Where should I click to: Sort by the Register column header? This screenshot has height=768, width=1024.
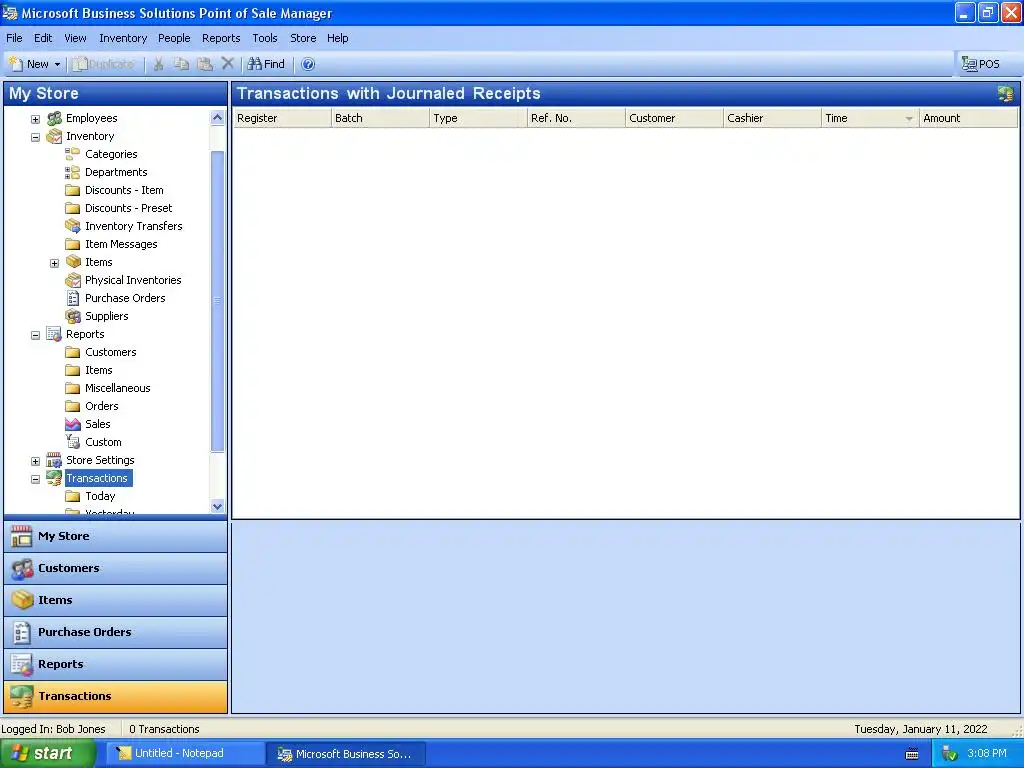(282, 118)
